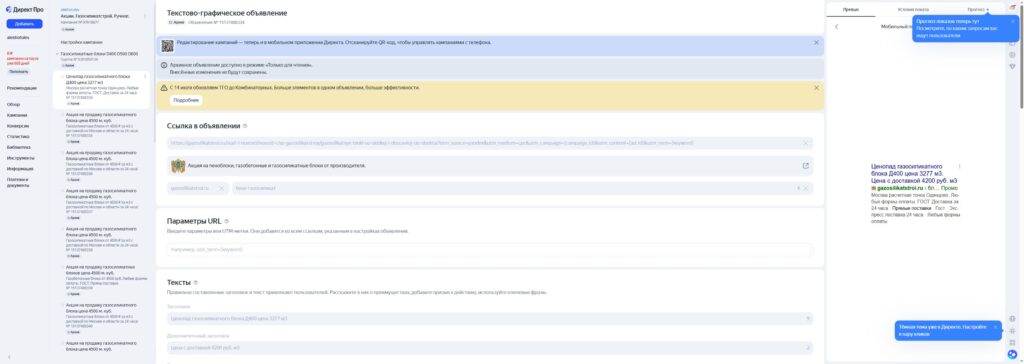The height and width of the screenshot is (364, 1024).
Task: Open Инструменты in the left menu
Action: 20,158
